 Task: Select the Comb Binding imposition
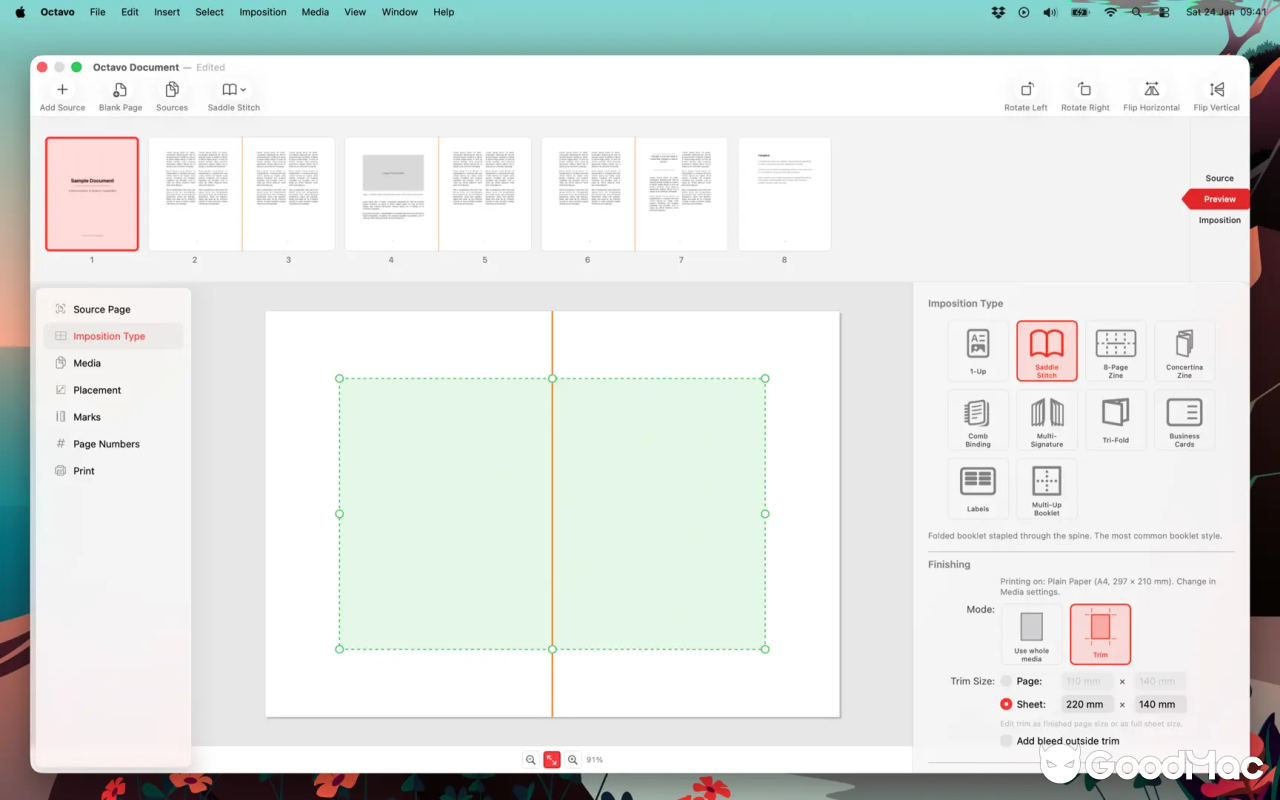(978, 419)
